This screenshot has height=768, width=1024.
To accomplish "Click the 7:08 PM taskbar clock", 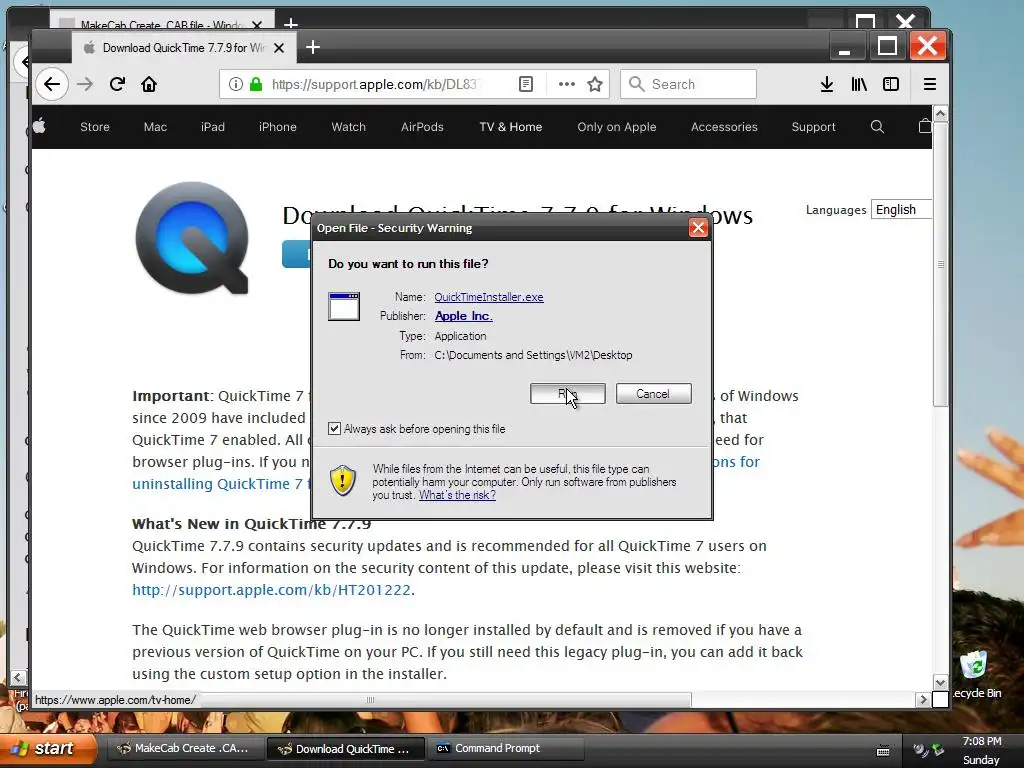I will 982,741.
